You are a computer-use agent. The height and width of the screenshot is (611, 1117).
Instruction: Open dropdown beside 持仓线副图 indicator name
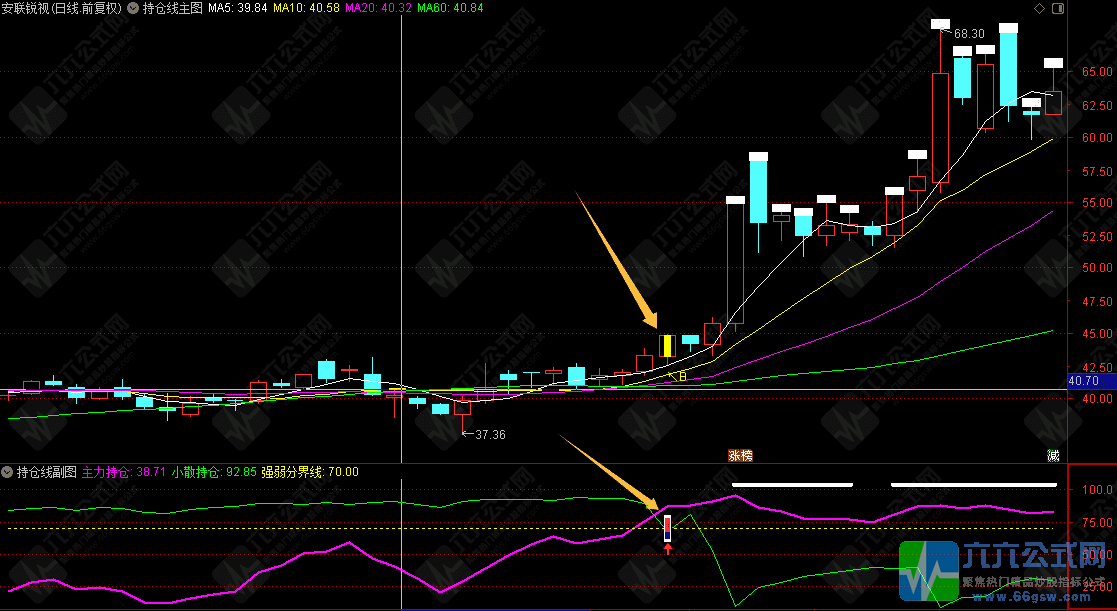[x=7, y=471]
